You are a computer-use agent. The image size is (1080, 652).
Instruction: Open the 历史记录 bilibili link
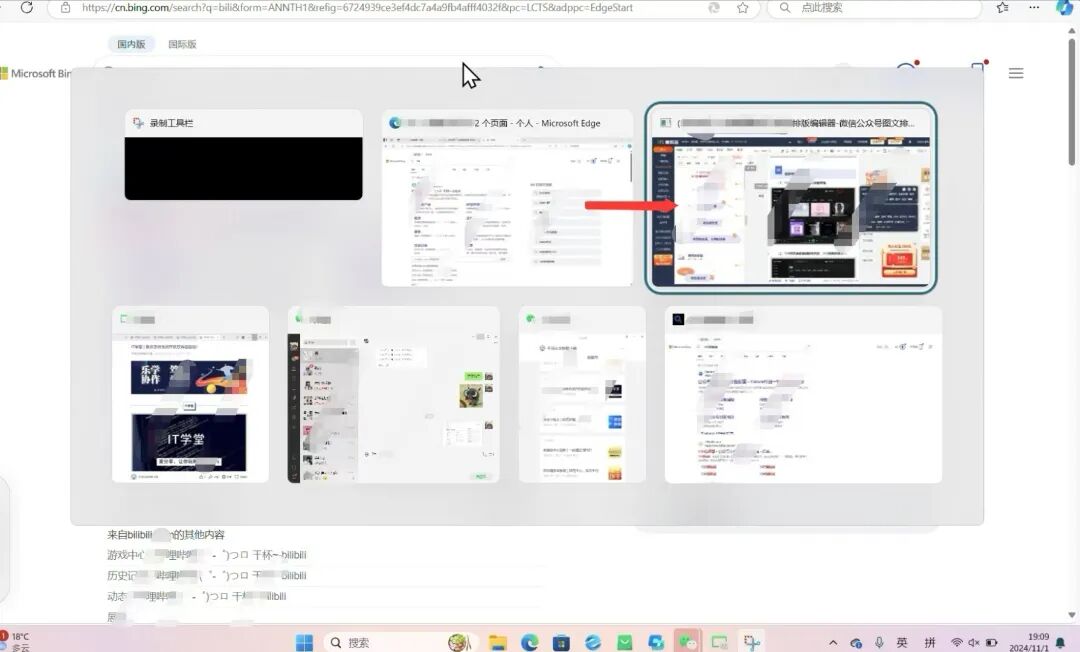tap(206, 576)
